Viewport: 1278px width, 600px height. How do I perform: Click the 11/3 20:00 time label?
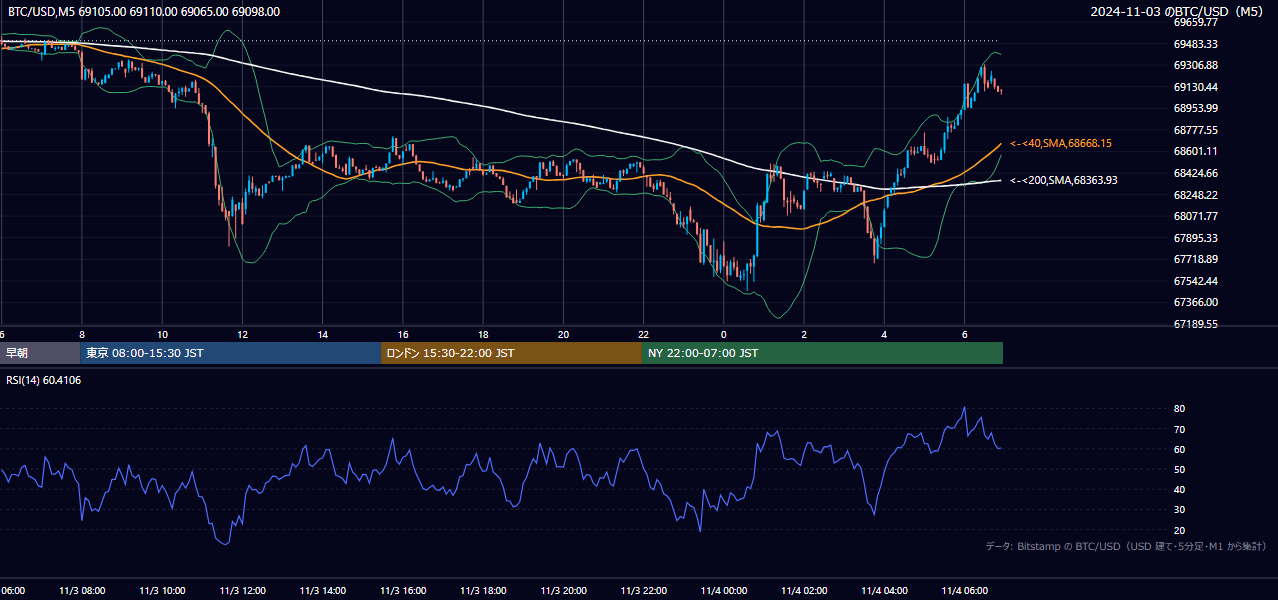coord(563,590)
